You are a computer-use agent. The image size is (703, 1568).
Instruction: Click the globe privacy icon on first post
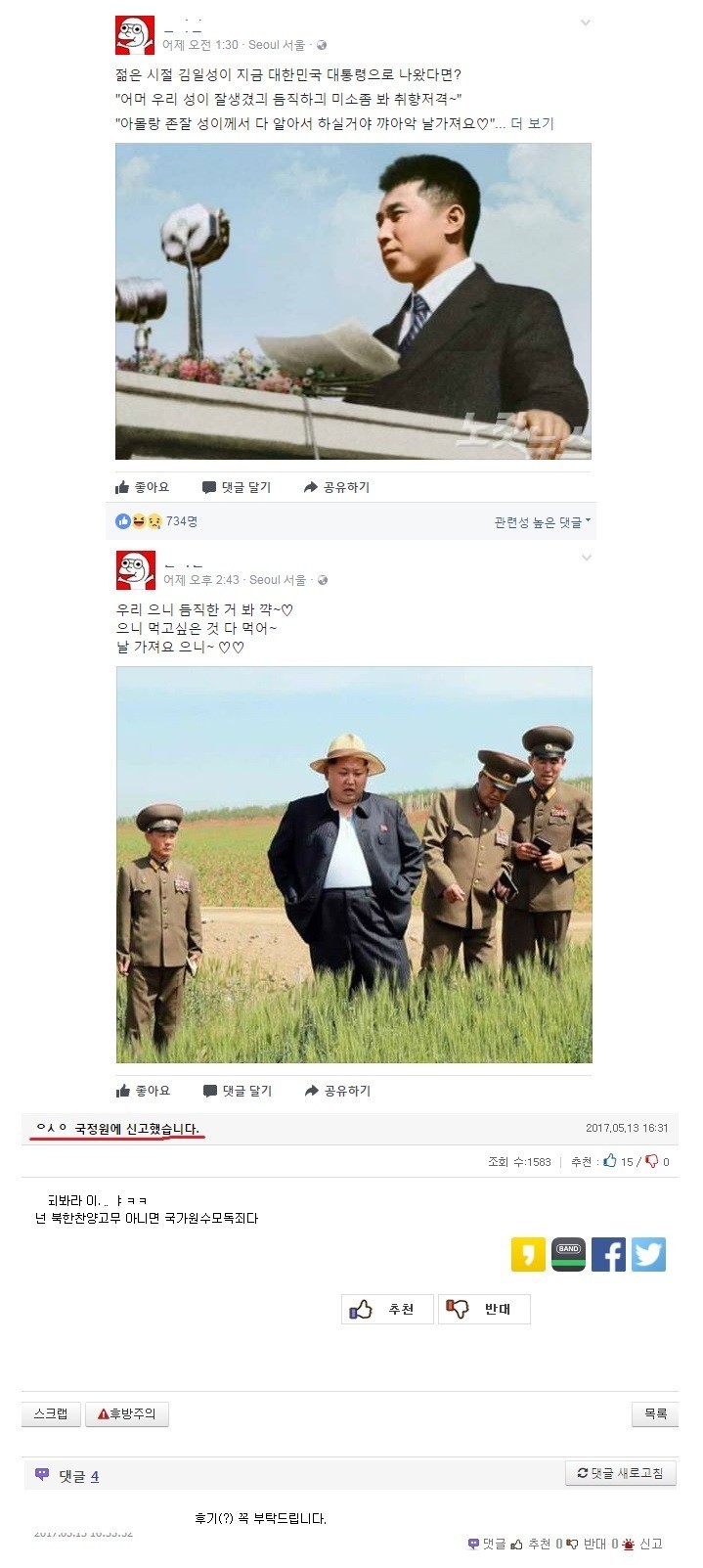323,45
